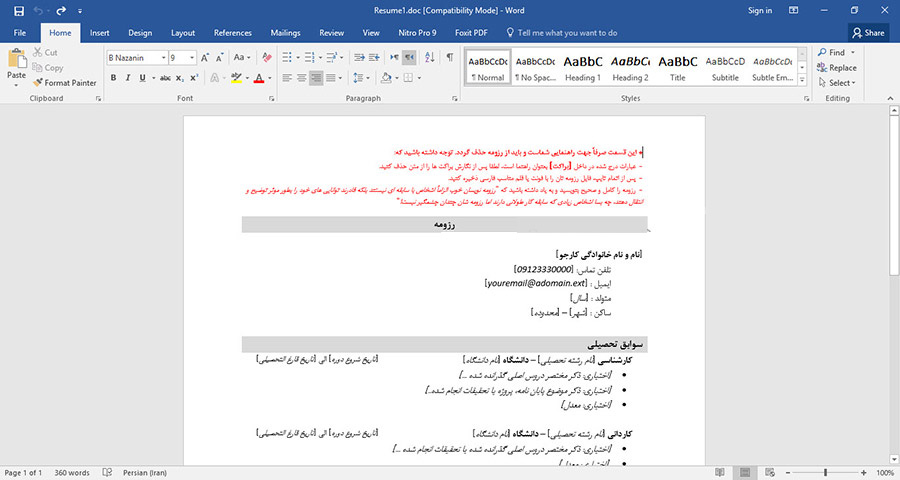900x480 pixels.
Task: Click the Persian (Iran) language indicator
Action: (145, 473)
